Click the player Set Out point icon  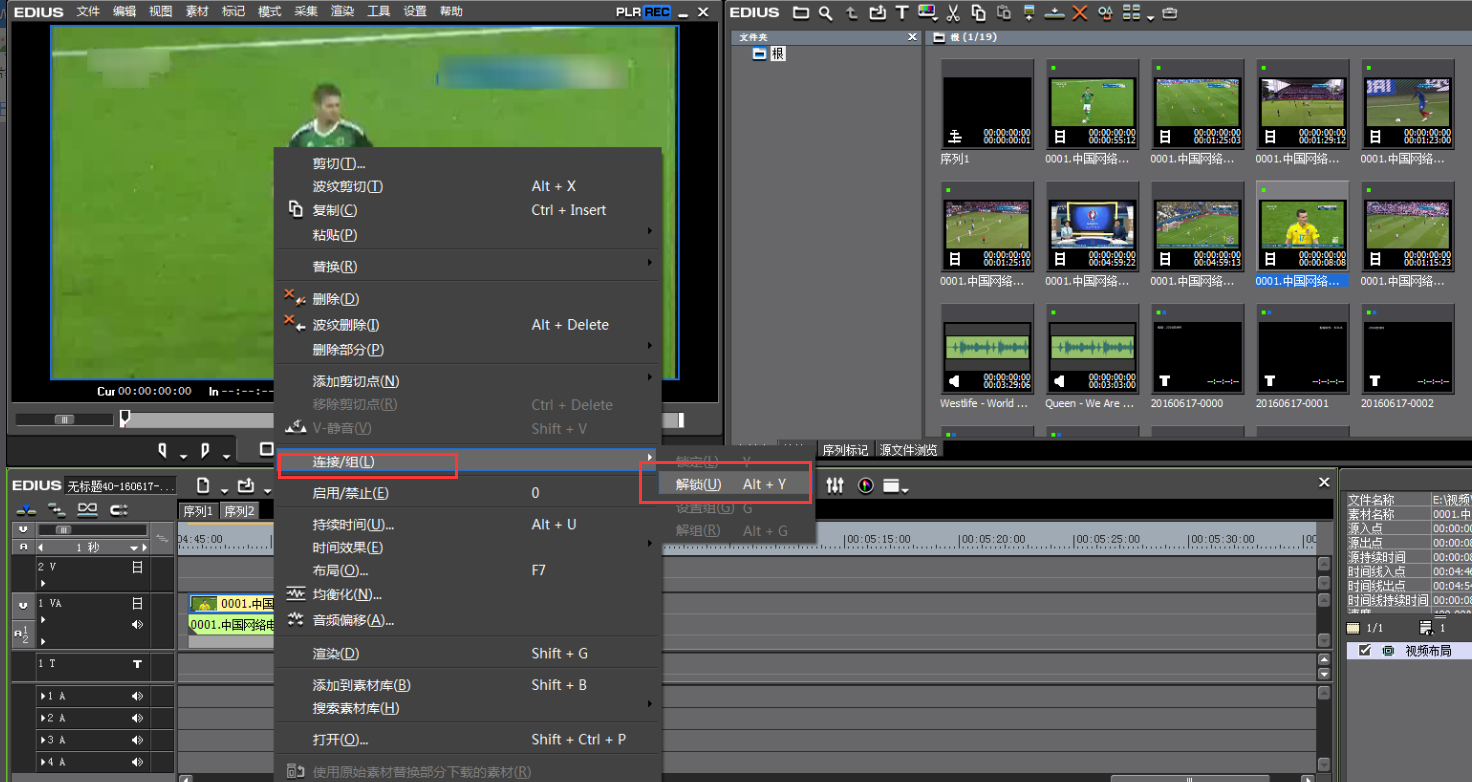point(205,450)
